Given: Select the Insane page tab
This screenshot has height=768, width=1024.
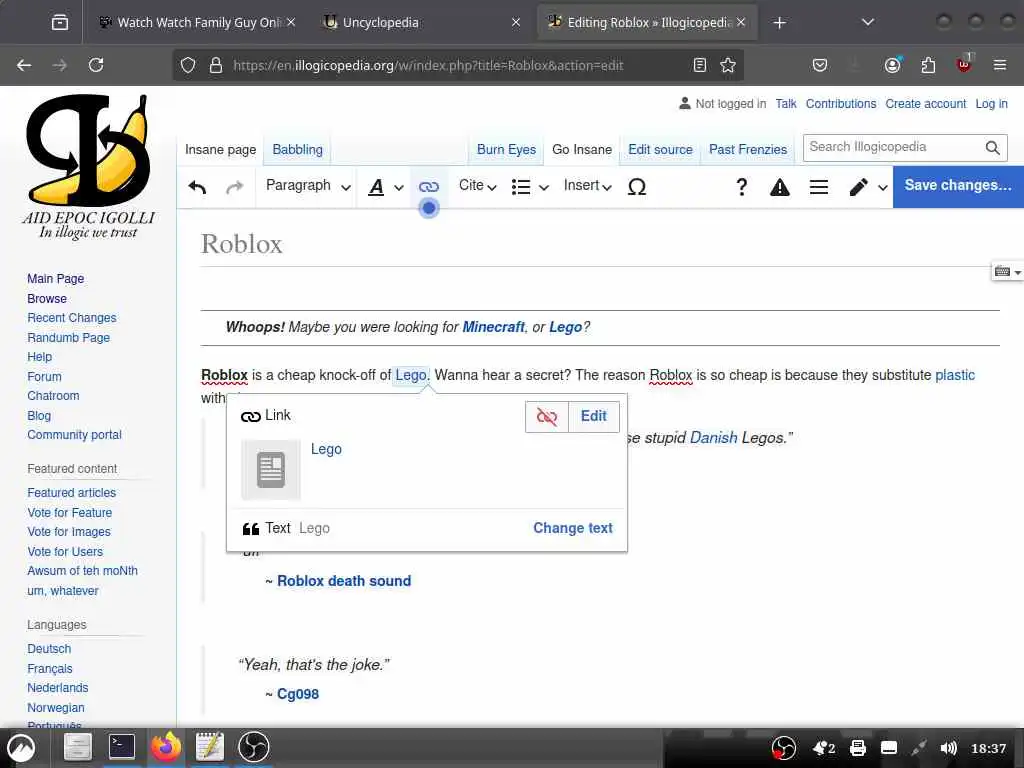Looking at the screenshot, I should [x=221, y=150].
